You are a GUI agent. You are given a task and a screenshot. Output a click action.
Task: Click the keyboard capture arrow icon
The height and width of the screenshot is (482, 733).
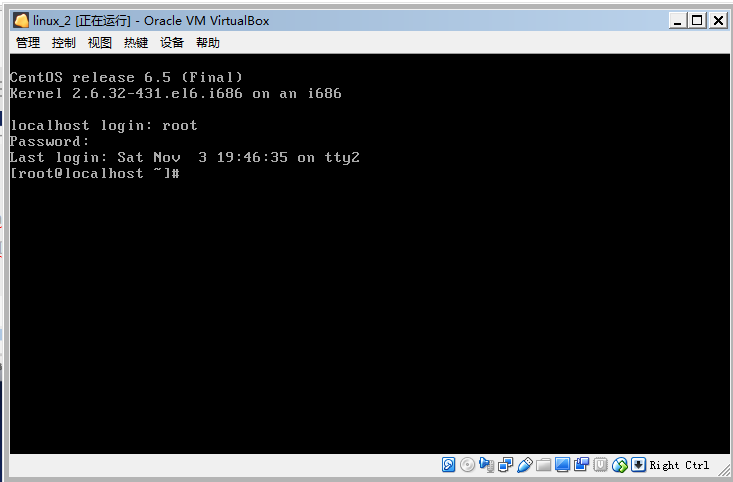pos(638,465)
